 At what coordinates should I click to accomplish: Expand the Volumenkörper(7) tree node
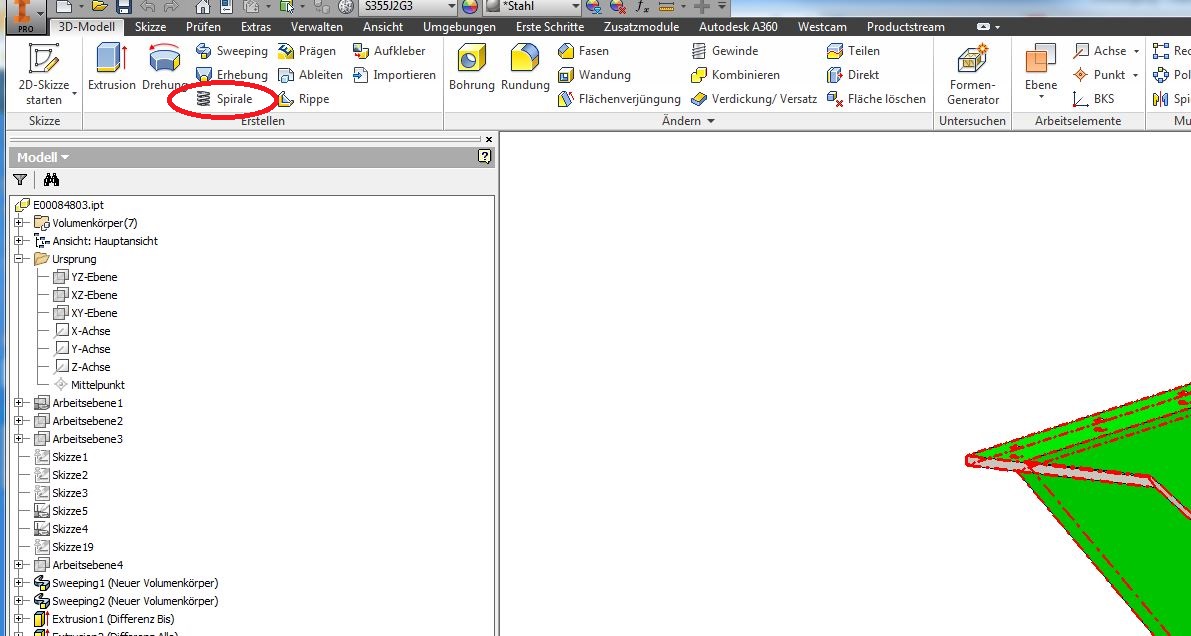(x=19, y=223)
